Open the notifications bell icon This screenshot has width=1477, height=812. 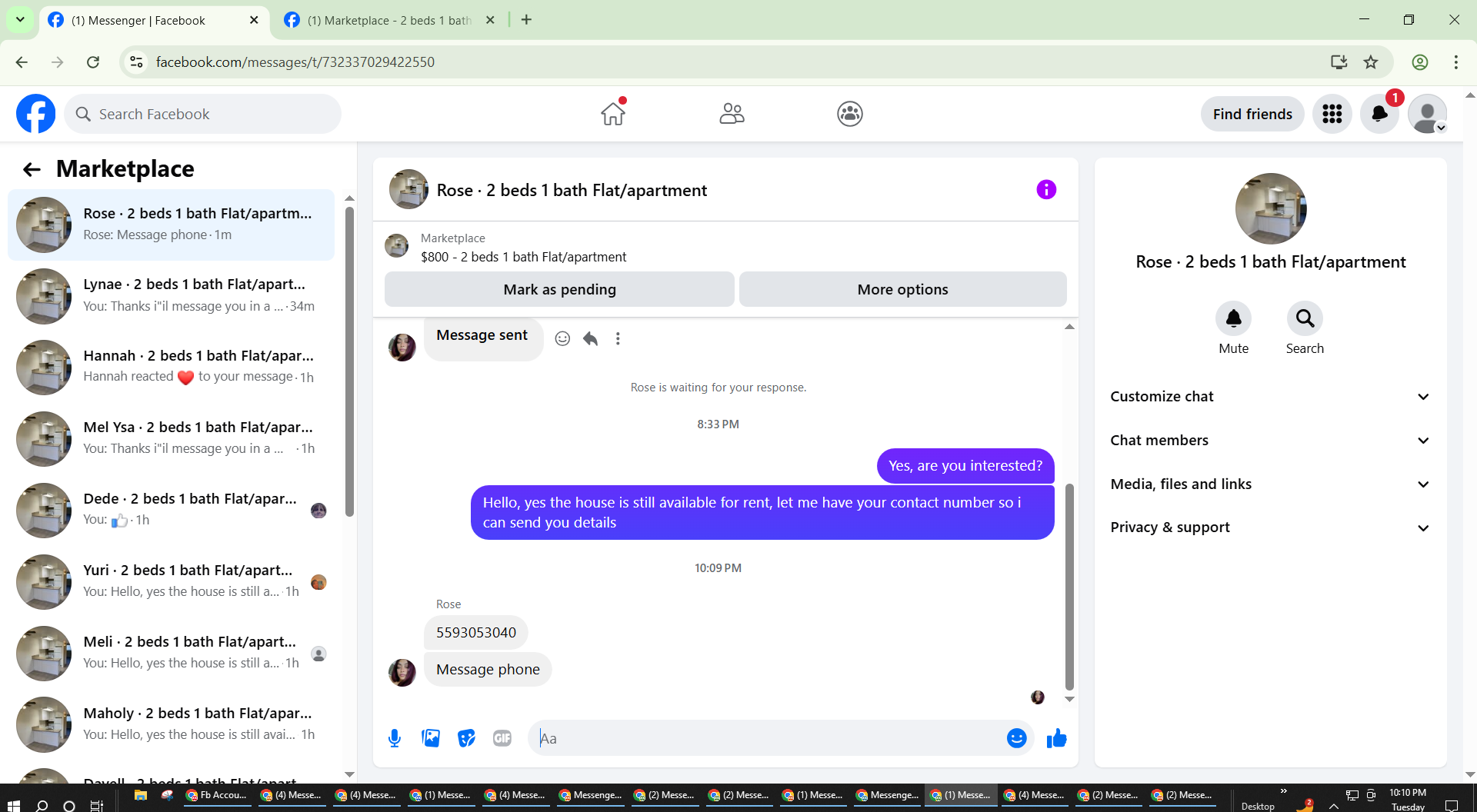click(x=1380, y=114)
